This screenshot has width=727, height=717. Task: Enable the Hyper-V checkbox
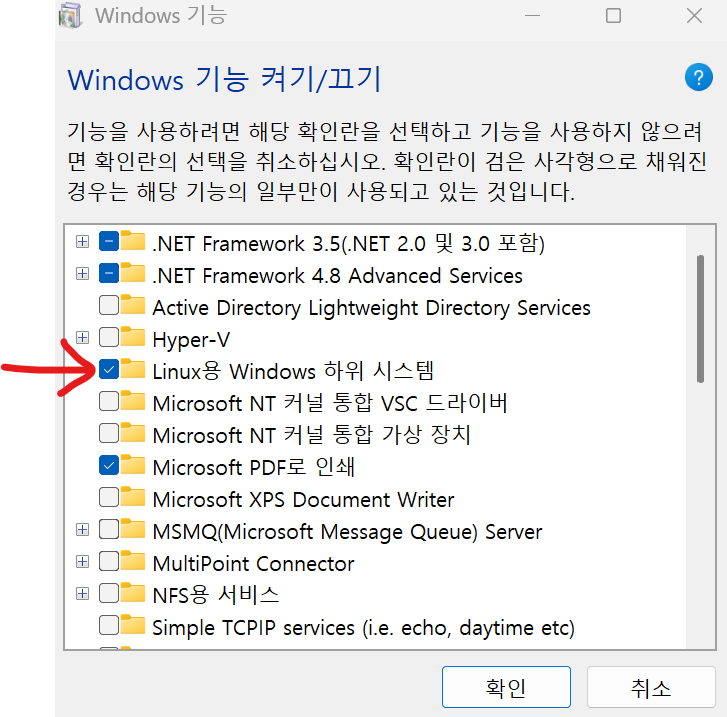(109, 337)
